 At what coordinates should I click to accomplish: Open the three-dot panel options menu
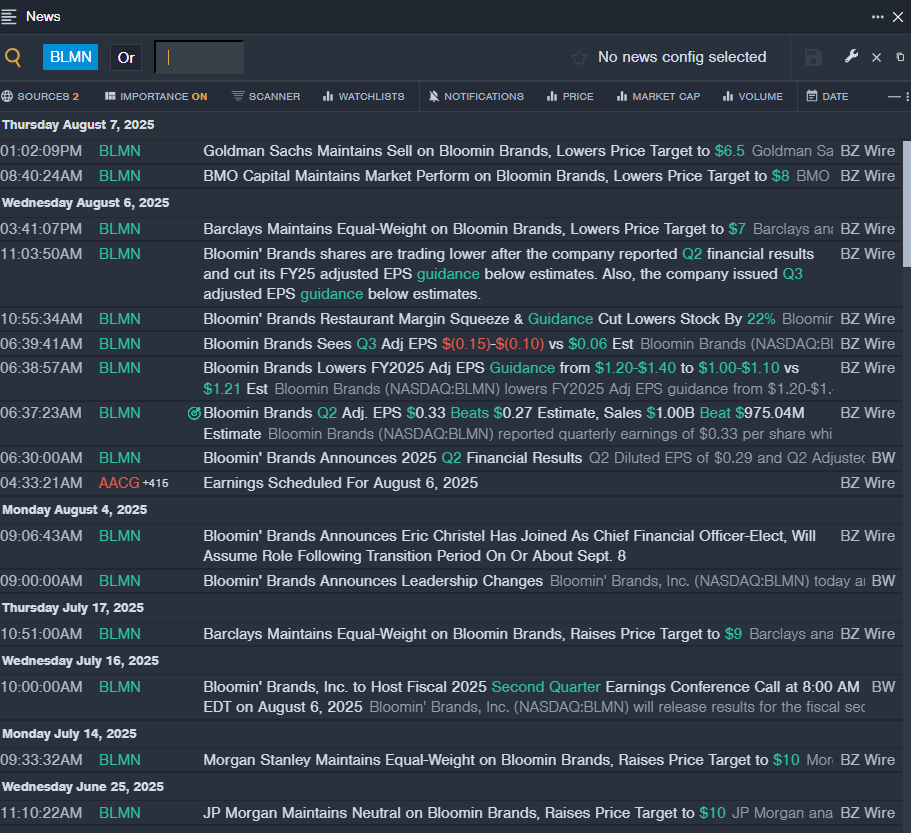click(x=877, y=17)
